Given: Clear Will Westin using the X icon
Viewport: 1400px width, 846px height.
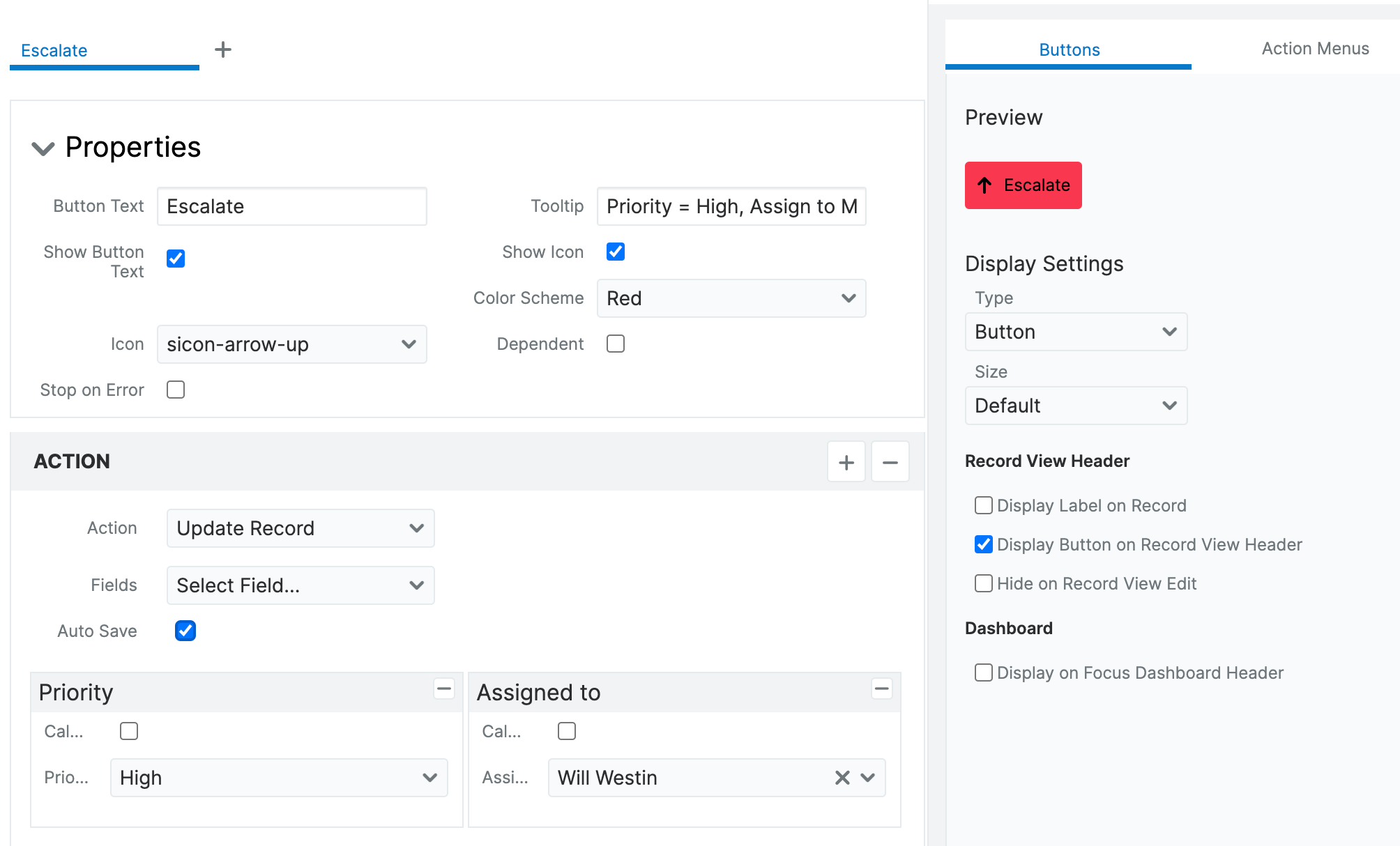Looking at the screenshot, I should pyautogui.click(x=842, y=777).
